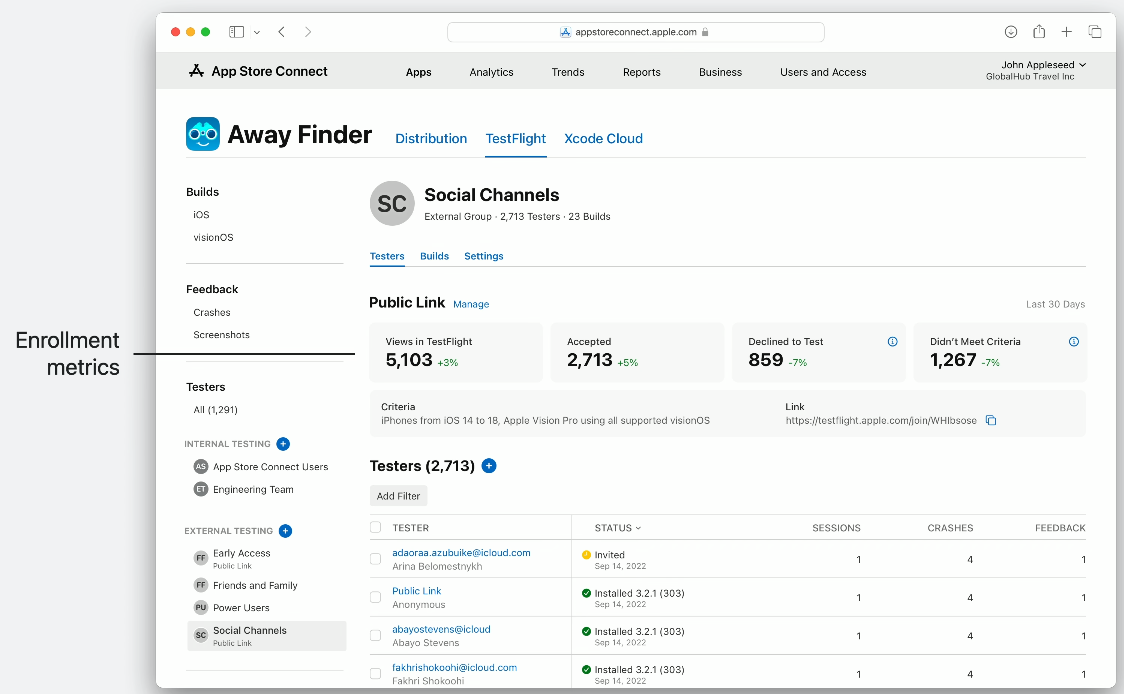Viewport: 1124px width, 694px height.
Task: Open tester abayostevens@icloud
Action: (x=441, y=629)
